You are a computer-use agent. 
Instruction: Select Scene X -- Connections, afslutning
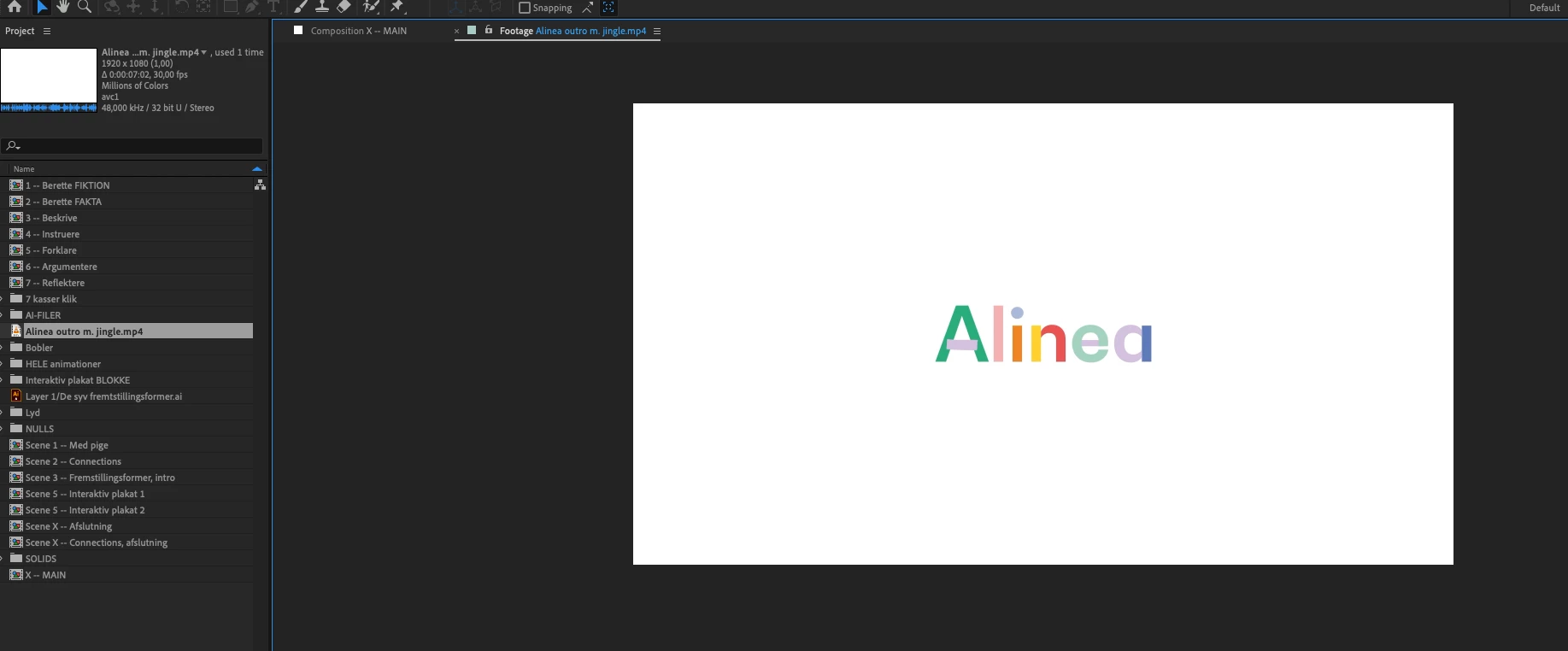(97, 542)
